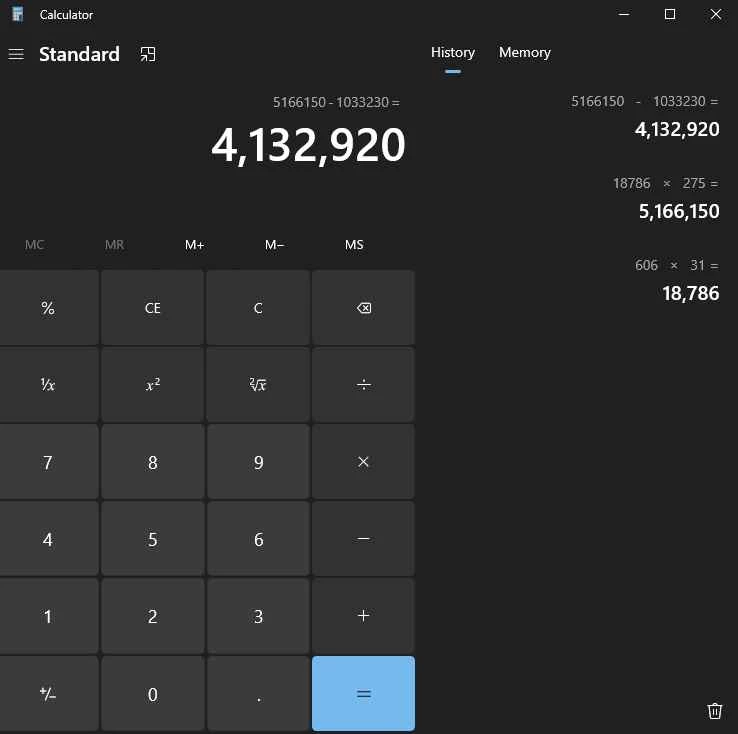Click the MS memory store button
The width and height of the screenshot is (738, 734).
point(354,245)
